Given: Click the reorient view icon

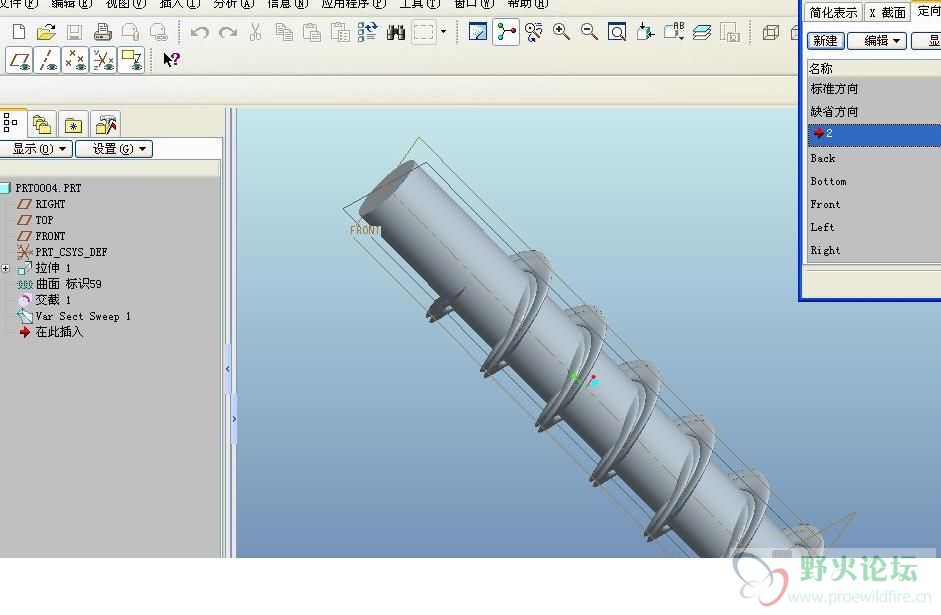Looking at the screenshot, I should (645, 32).
